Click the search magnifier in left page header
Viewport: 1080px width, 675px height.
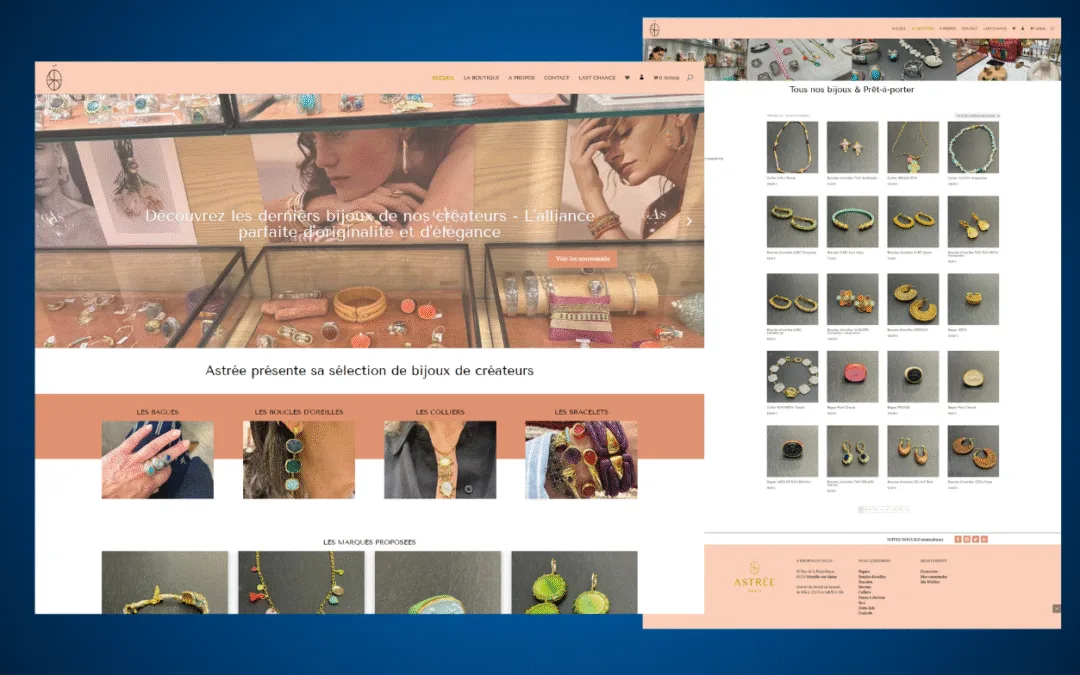point(690,78)
